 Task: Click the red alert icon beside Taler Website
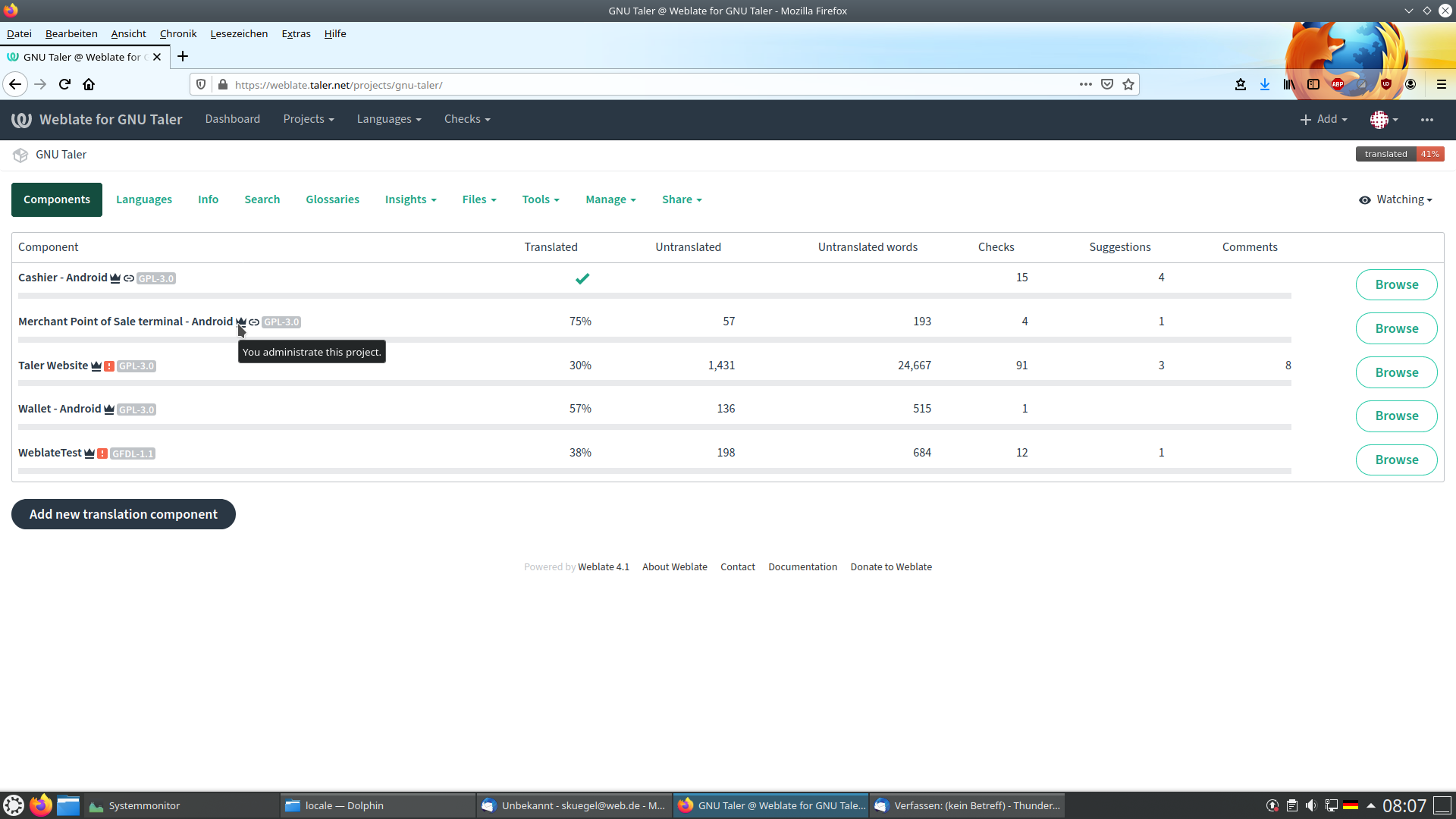(109, 366)
